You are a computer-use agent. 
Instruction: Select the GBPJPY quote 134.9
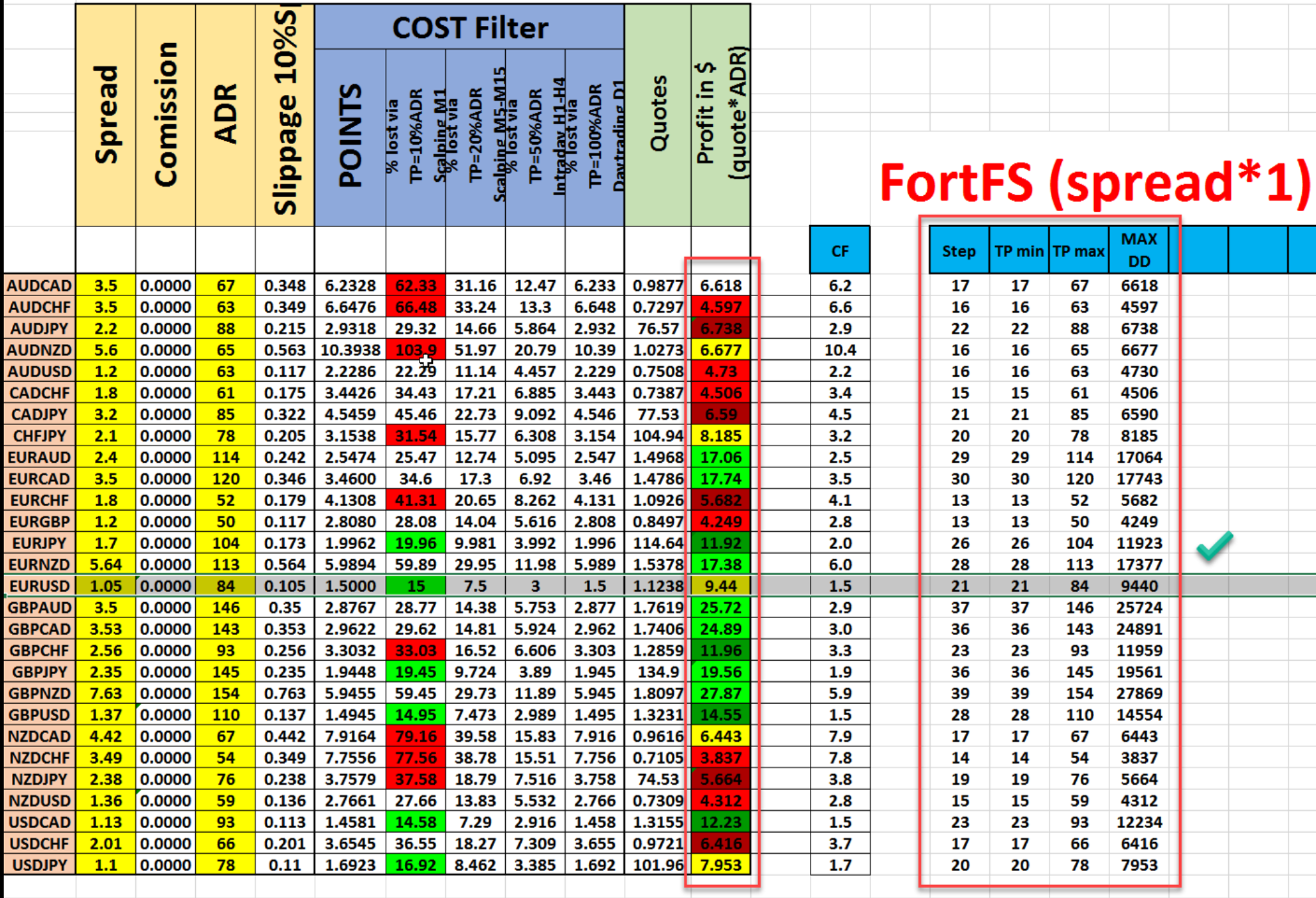658,672
